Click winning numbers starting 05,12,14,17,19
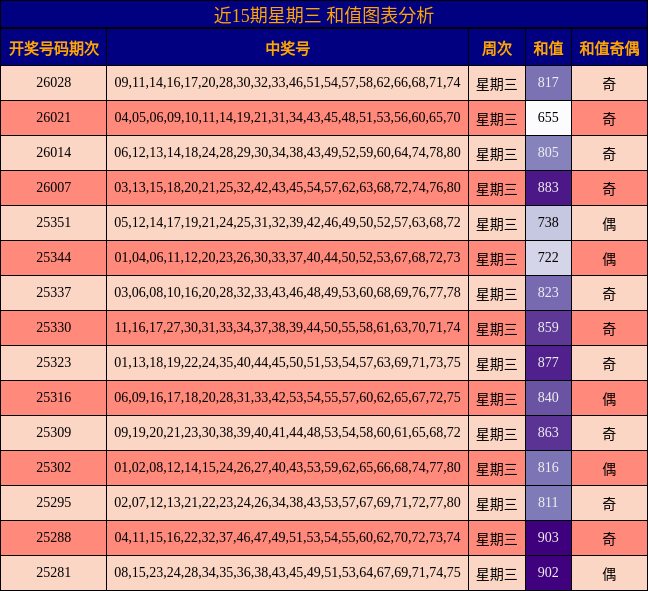 click(287, 223)
